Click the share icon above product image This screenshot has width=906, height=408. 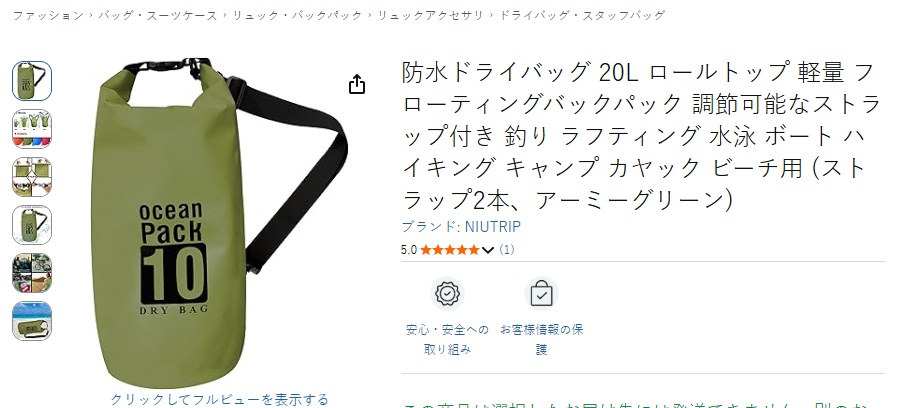coord(357,84)
